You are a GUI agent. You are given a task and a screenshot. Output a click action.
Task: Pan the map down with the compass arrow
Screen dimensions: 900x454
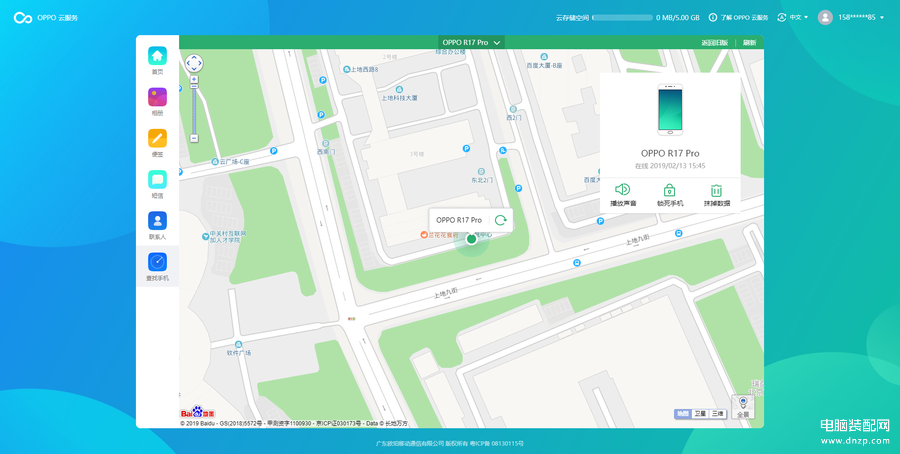(194, 69)
